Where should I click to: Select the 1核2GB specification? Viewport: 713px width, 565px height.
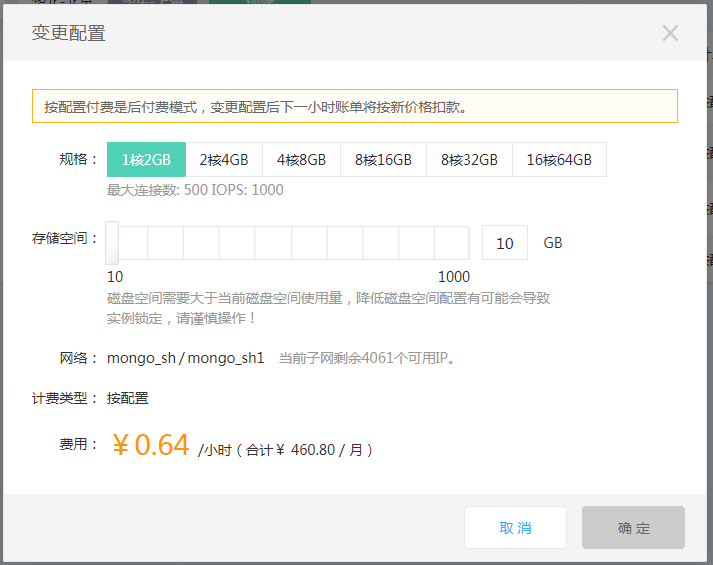146,160
